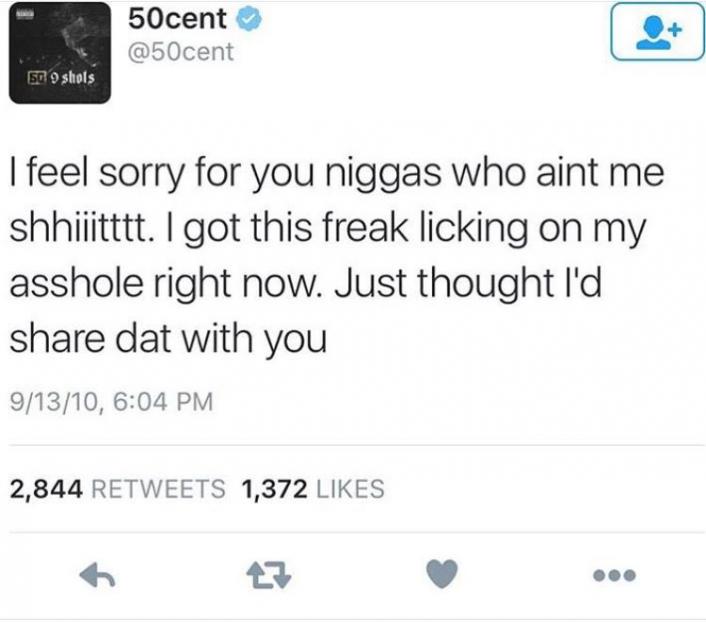Like the tweet with the heart icon
The image size is (706, 622).
pos(442,574)
